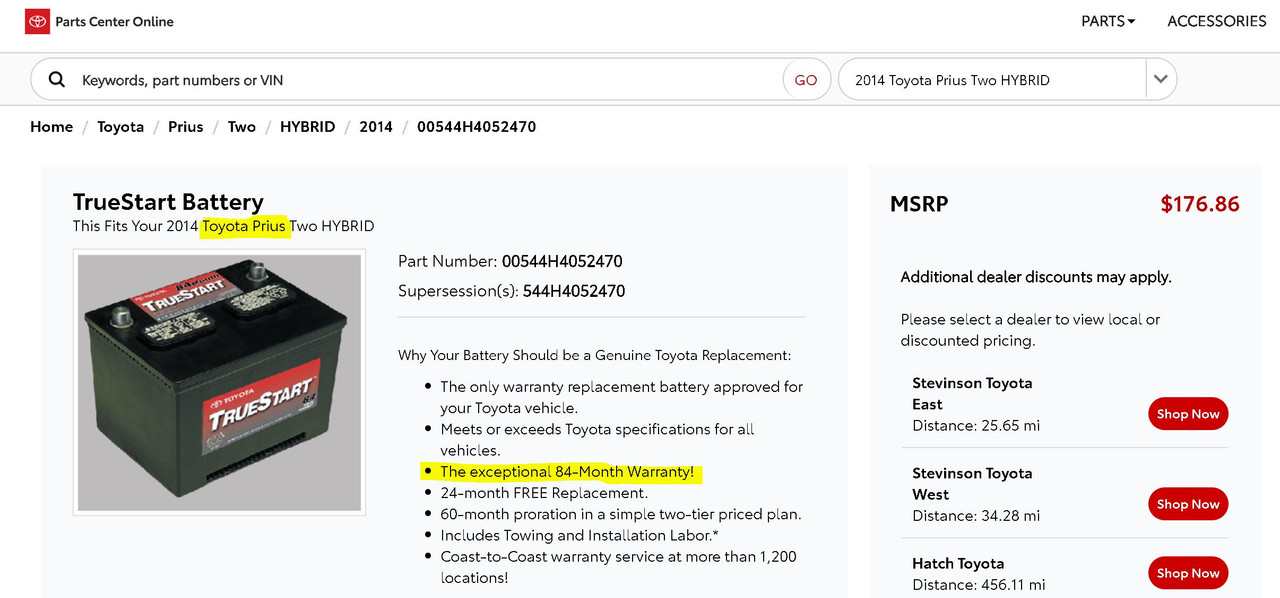This screenshot has width=1280, height=598.
Task: Go to Home breadcrumb
Action: point(51,127)
